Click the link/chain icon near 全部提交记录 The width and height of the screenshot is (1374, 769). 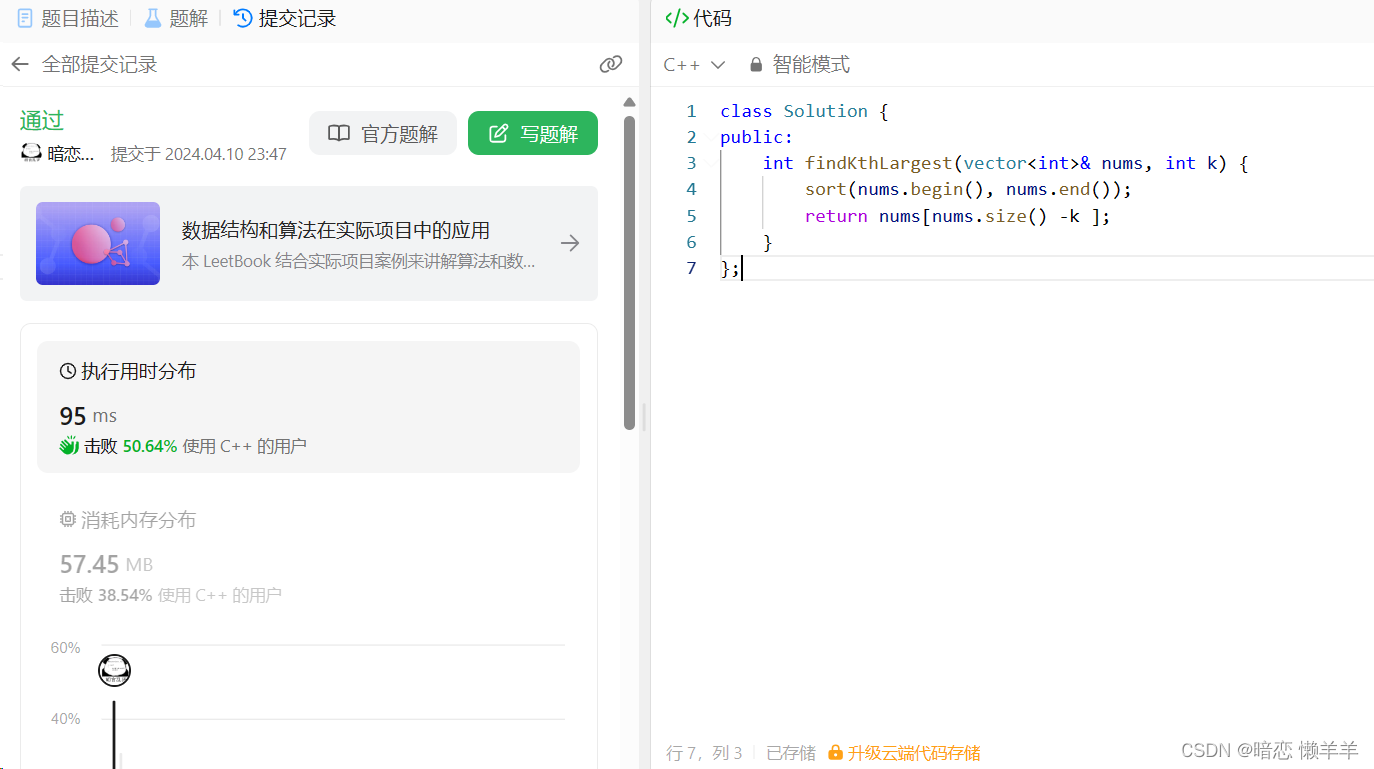tap(611, 64)
